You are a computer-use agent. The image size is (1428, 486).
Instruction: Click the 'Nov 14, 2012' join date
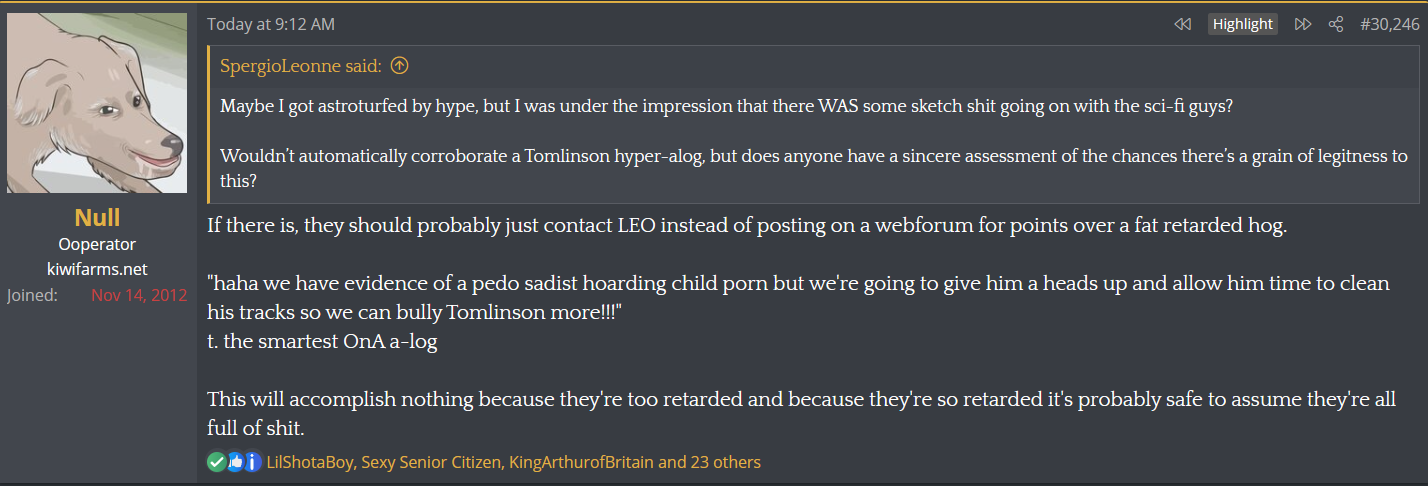point(139,296)
